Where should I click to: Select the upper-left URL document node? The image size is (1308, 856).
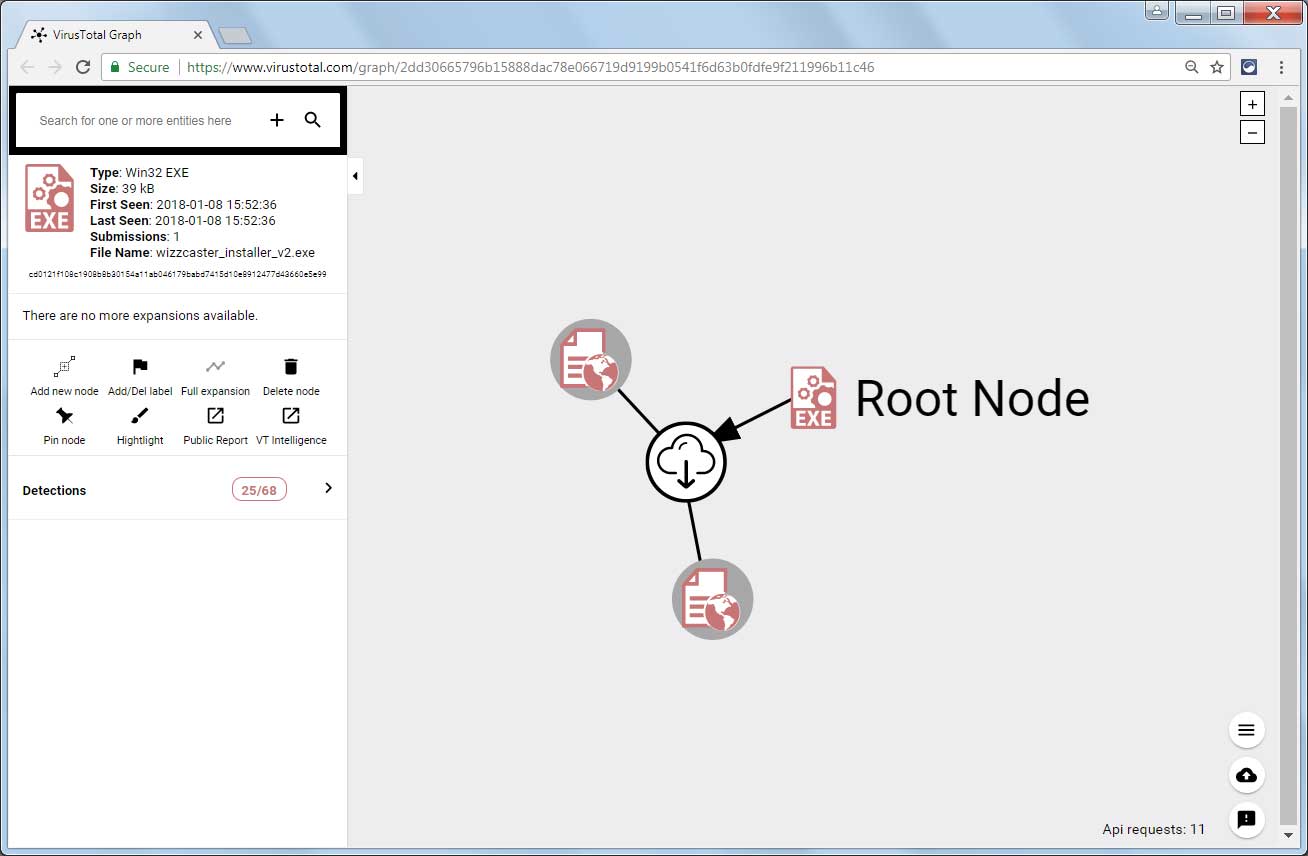click(x=591, y=359)
